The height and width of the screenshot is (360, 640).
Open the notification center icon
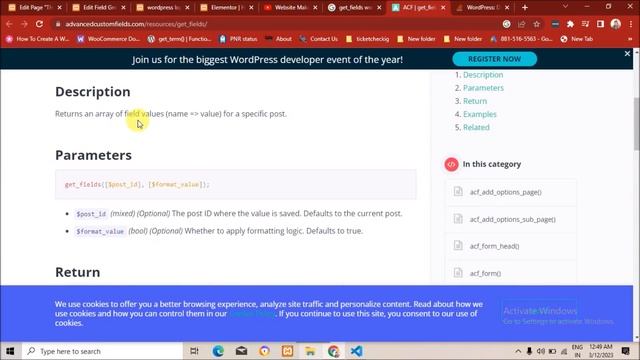625,351
